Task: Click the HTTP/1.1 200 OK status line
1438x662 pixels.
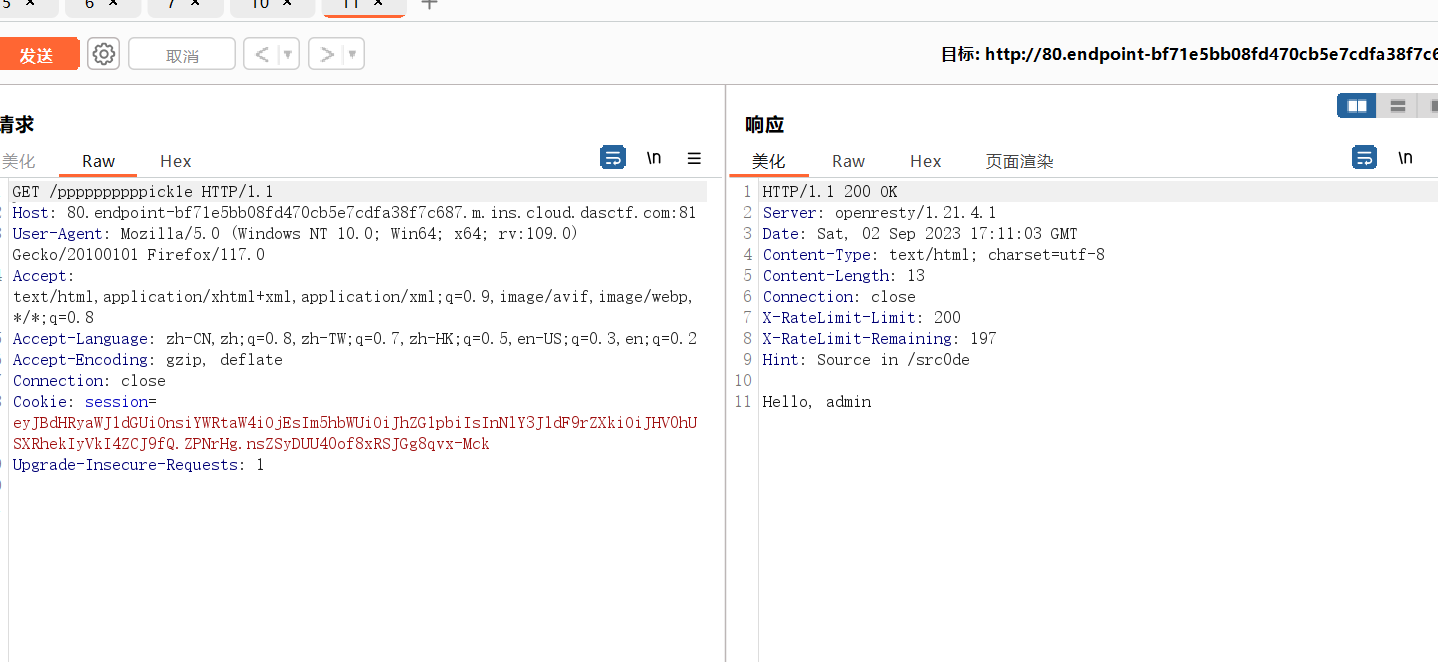Action: [x=830, y=192]
